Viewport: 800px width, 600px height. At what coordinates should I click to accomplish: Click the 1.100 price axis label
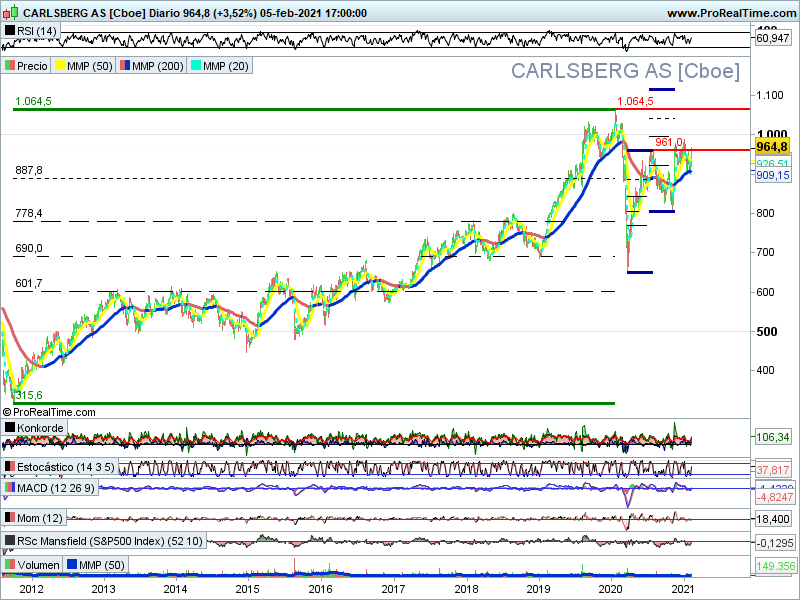click(x=769, y=95)
